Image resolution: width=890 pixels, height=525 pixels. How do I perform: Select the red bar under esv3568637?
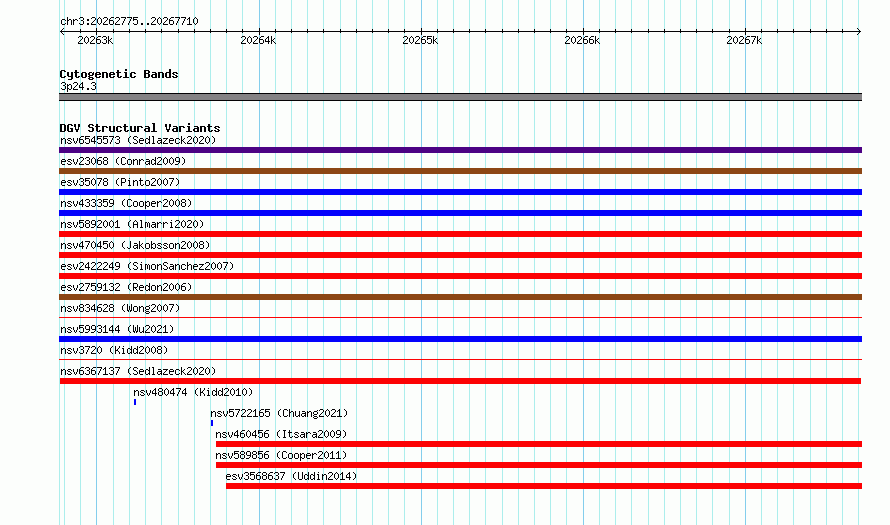point(544,486)
